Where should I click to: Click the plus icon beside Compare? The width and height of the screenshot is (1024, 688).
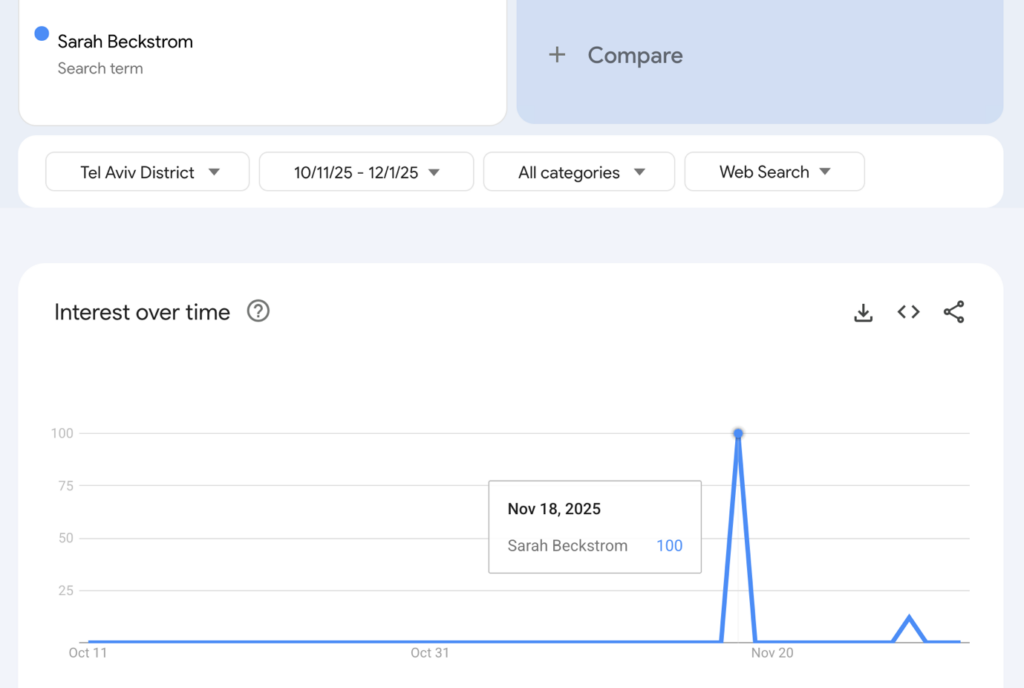(x=557, y=55)
